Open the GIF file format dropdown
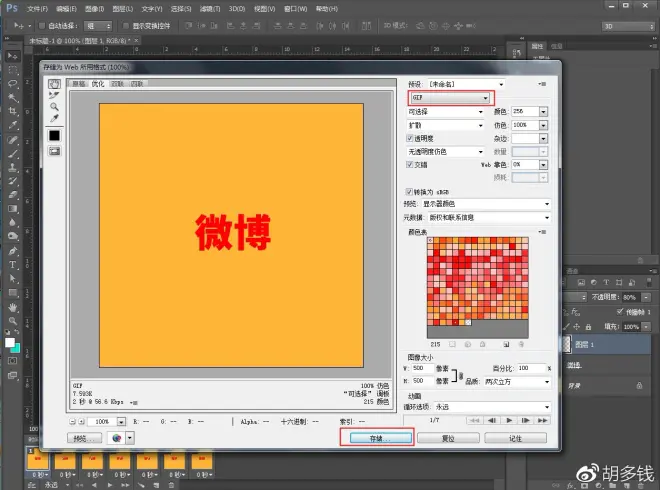The width and height of the screenshot is (660, 490). pos(450,98)
